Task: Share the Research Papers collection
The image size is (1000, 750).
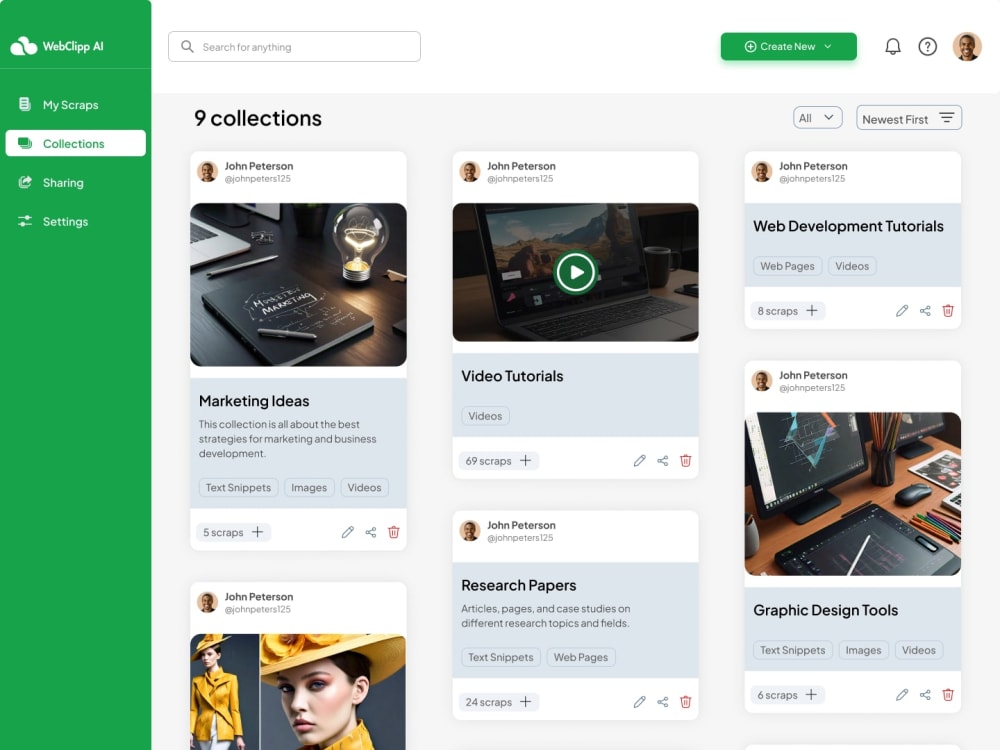Action: 663,702
